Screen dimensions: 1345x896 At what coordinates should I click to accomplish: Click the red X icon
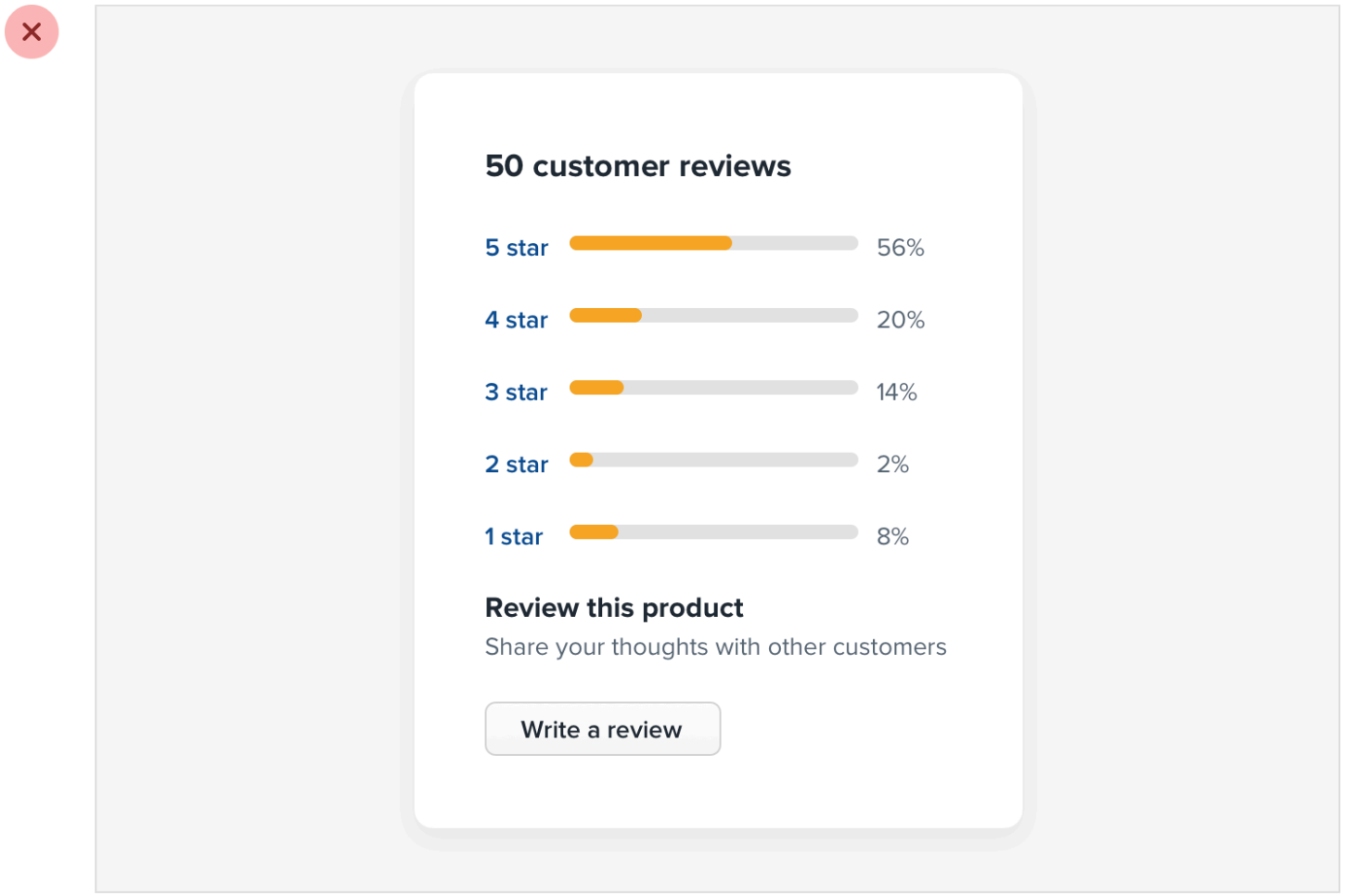pos(32,32)
